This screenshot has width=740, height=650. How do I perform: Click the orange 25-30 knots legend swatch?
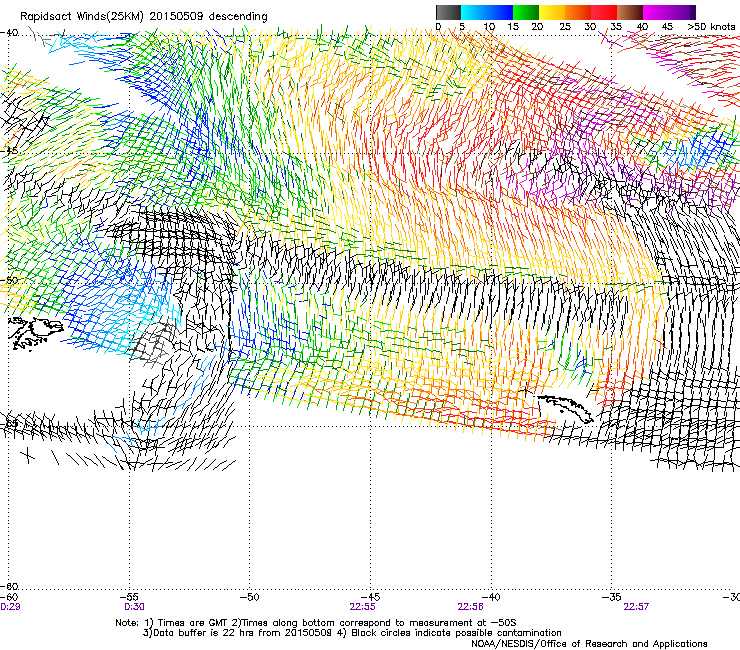578,12
